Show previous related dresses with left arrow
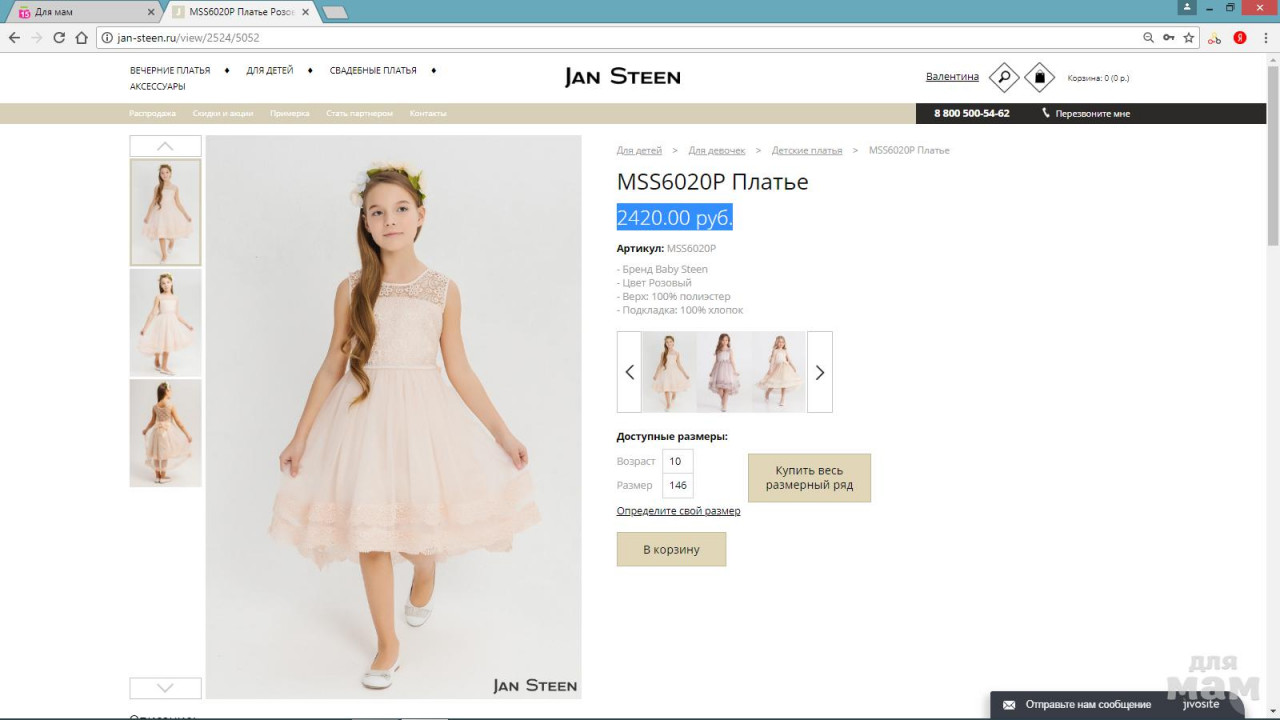 coord(629,372)
